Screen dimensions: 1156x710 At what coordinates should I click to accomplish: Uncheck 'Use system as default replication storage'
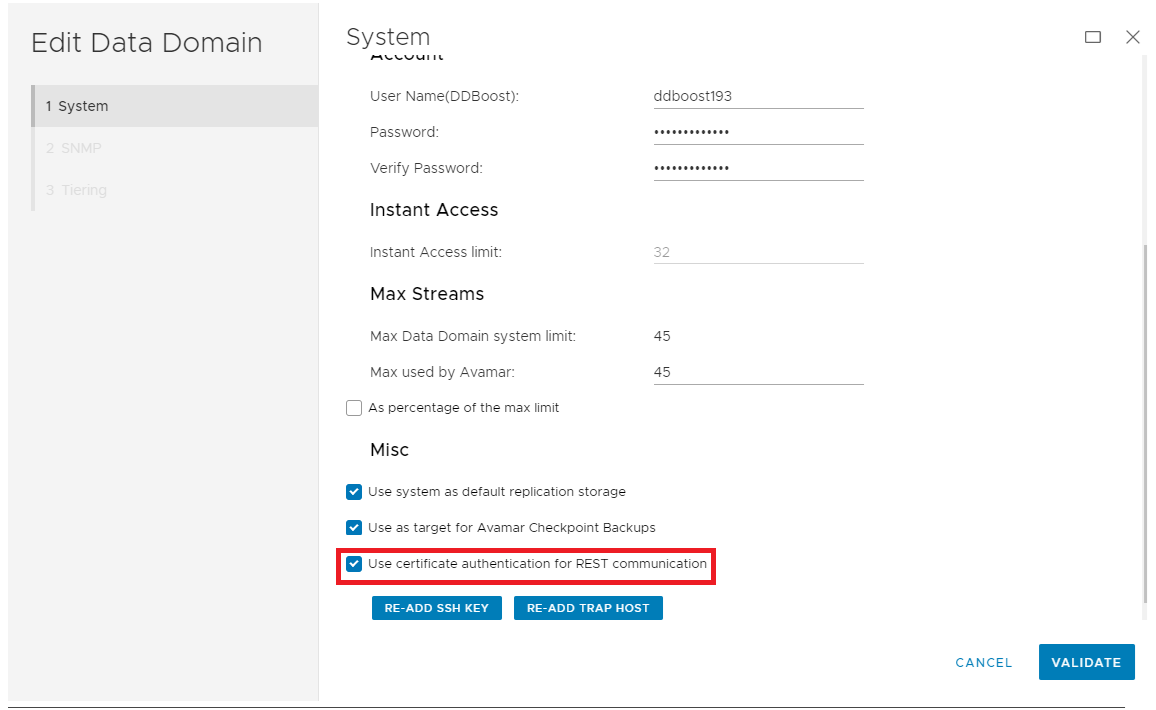(354, 492)
